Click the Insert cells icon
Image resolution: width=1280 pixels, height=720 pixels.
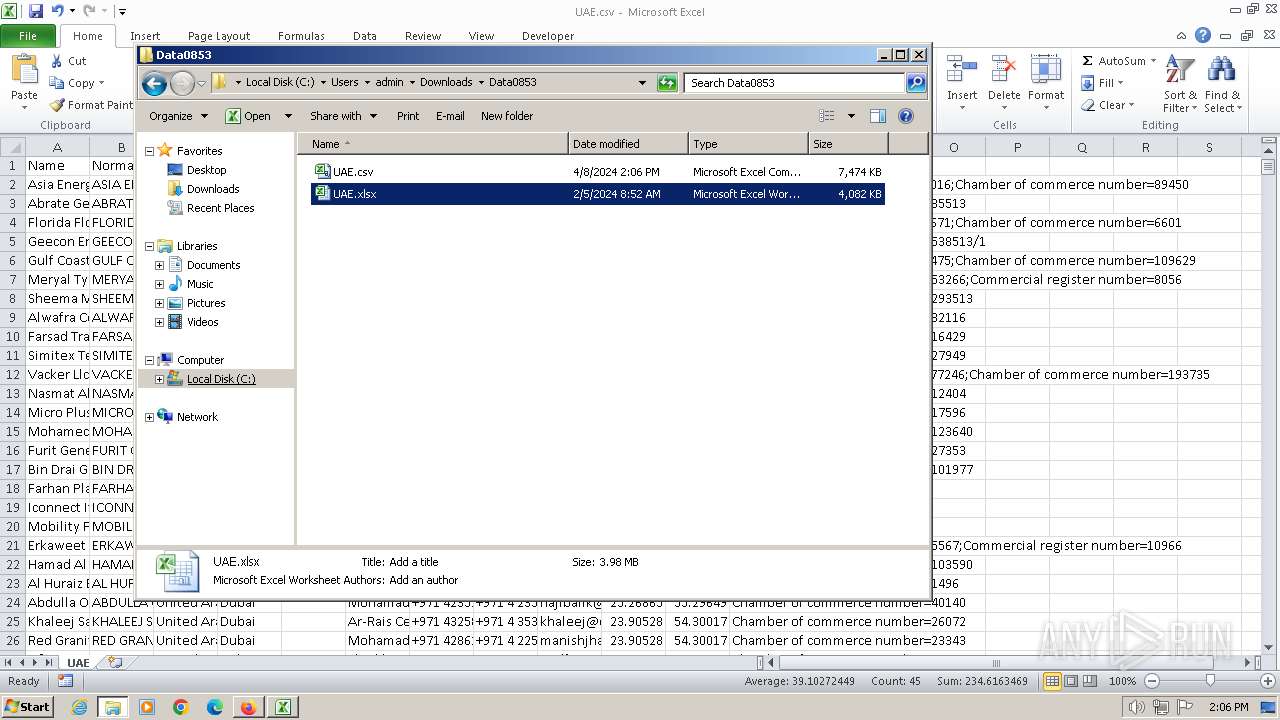[962, 70]
